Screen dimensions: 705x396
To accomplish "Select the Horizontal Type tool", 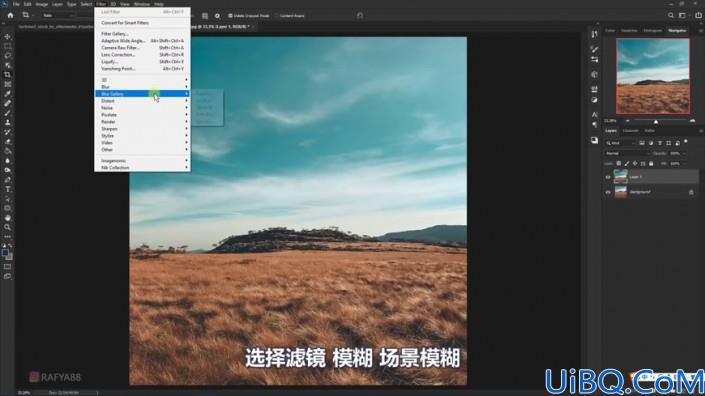I will [x=7, y=189].
